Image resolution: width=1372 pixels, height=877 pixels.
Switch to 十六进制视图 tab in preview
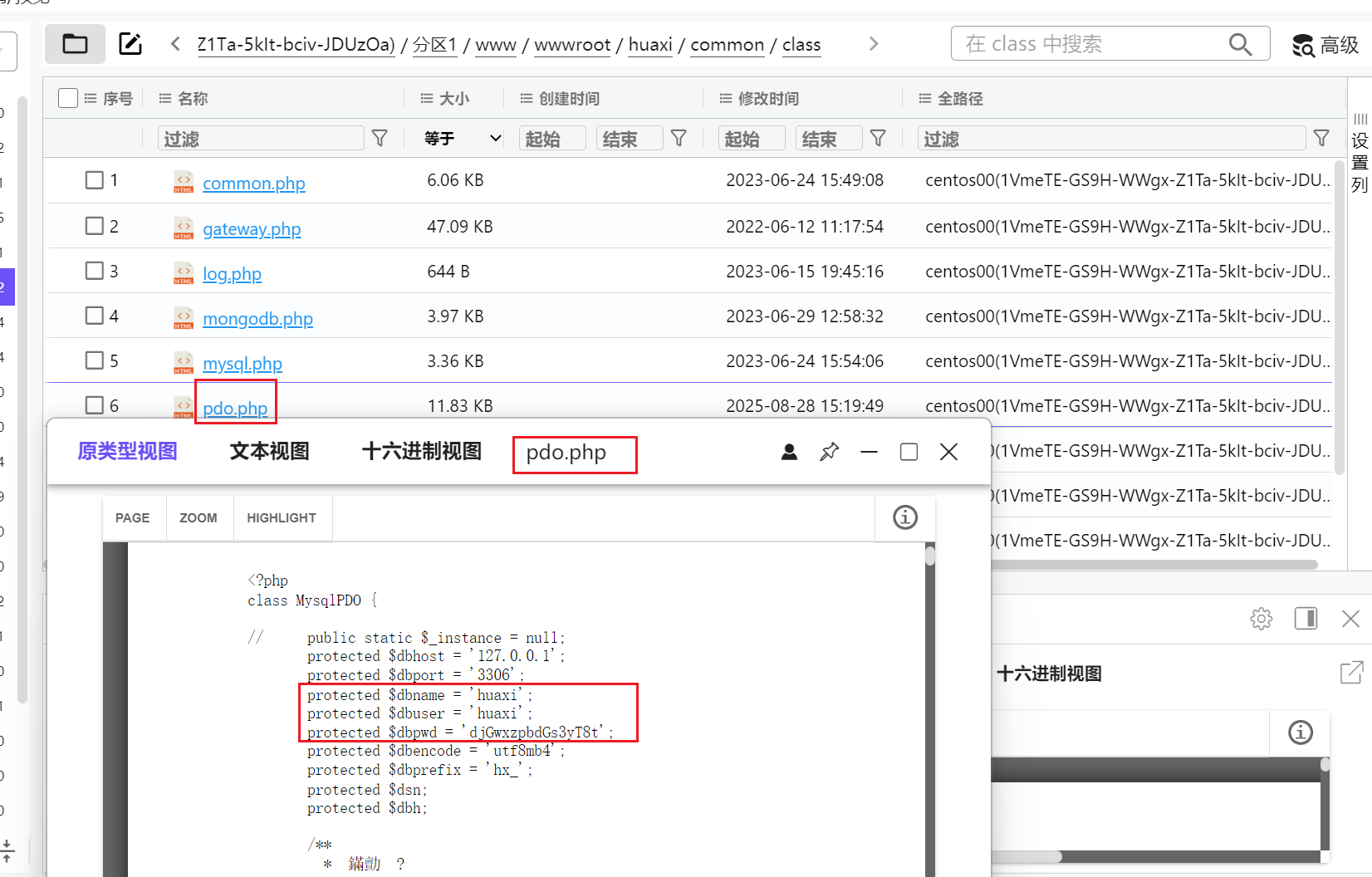click(421, 452)
